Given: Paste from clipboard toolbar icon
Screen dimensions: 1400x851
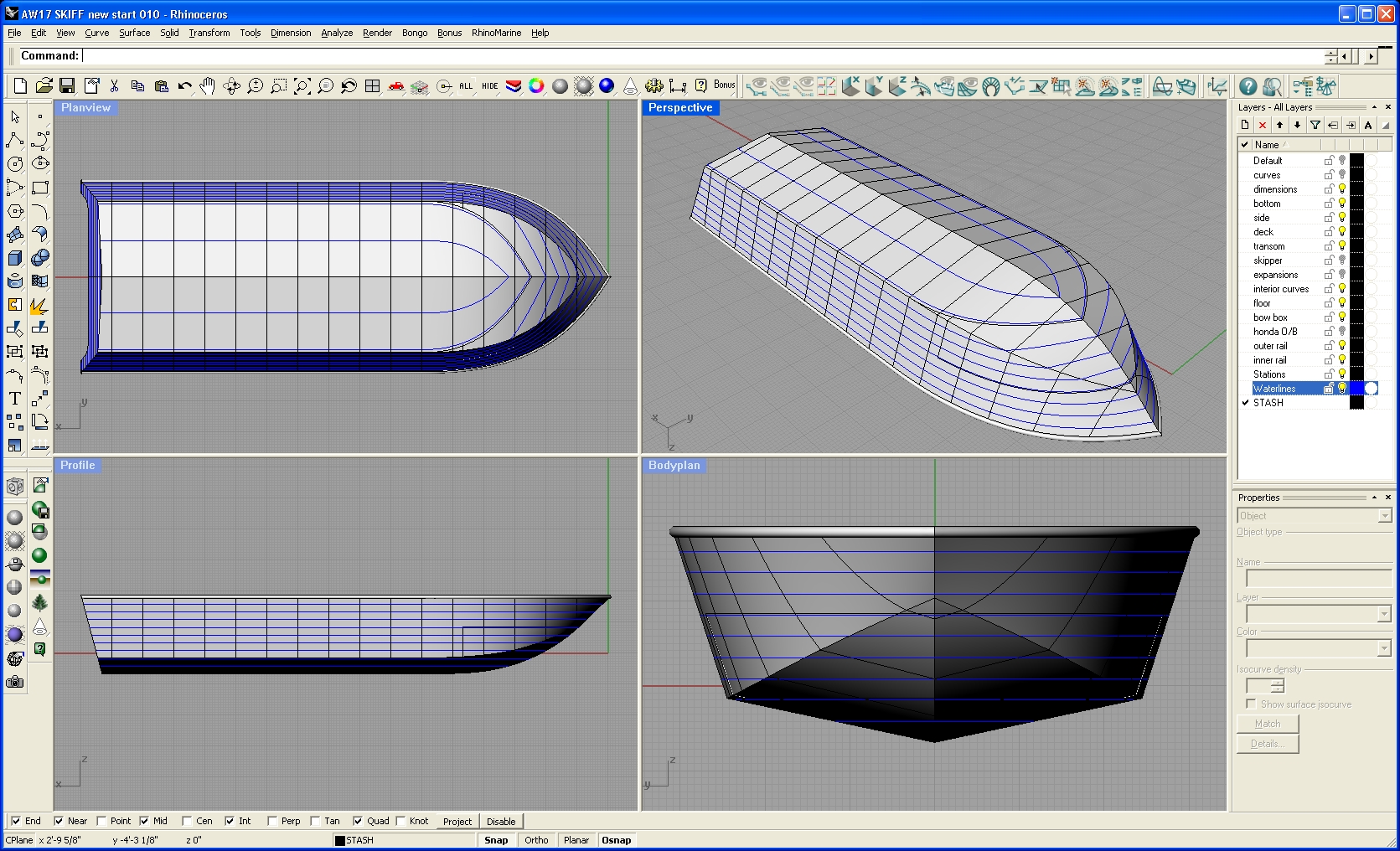Looking at the screenshot, I should pos(161,86).
